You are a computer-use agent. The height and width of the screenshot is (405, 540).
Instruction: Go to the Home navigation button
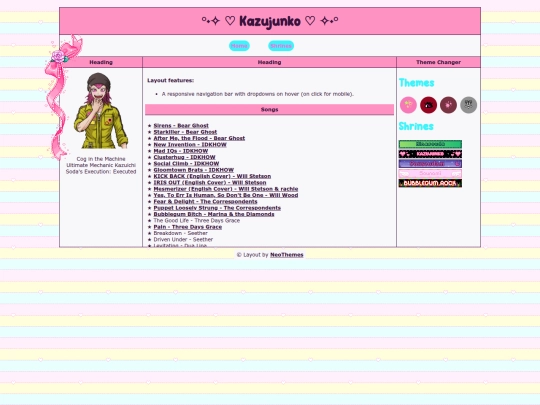(239, 46)
